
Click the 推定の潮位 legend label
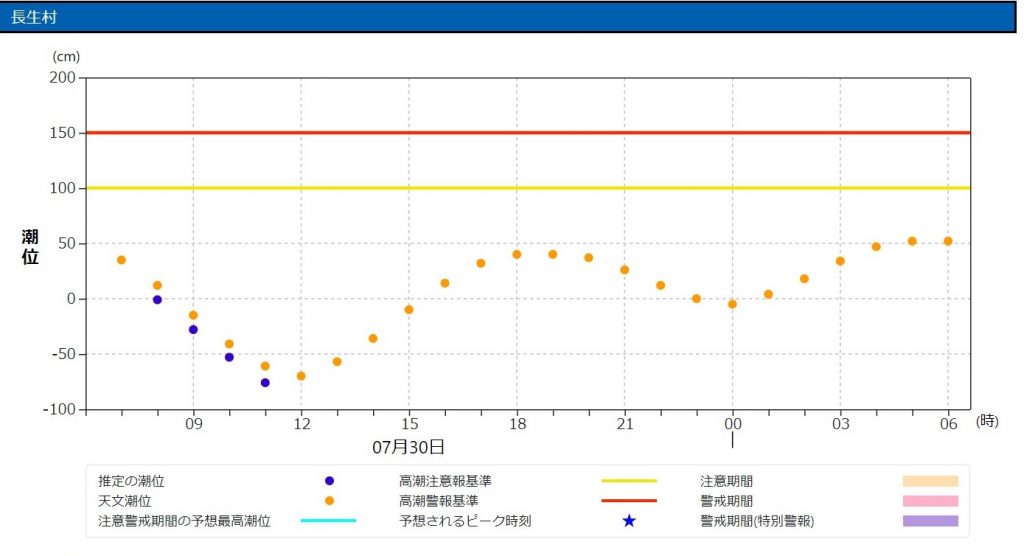[131, 482]
